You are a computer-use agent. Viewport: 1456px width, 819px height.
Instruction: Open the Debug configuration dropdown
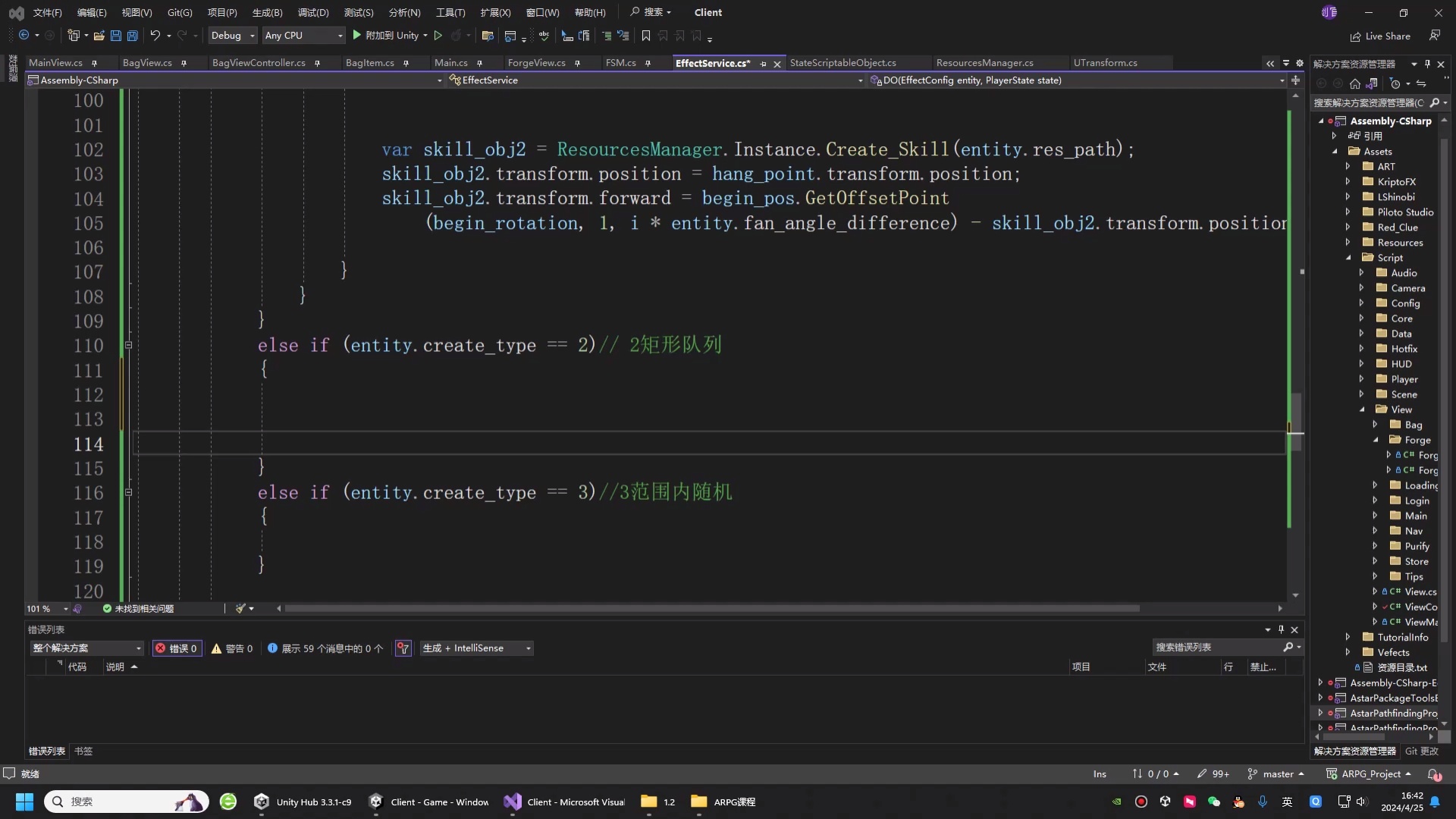click(231, 36)
